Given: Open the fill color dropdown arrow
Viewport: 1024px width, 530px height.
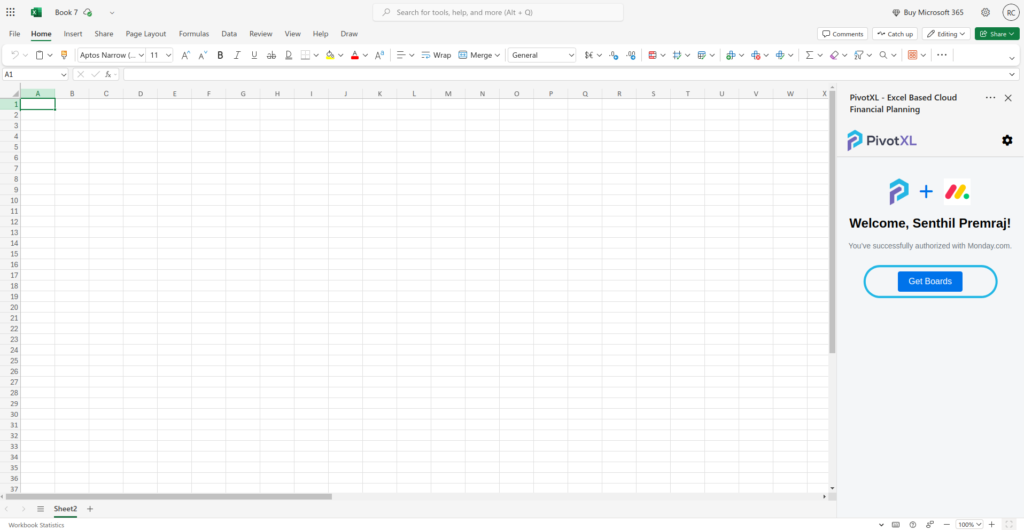Looking at the screenshot, I should tap(341, 55).
